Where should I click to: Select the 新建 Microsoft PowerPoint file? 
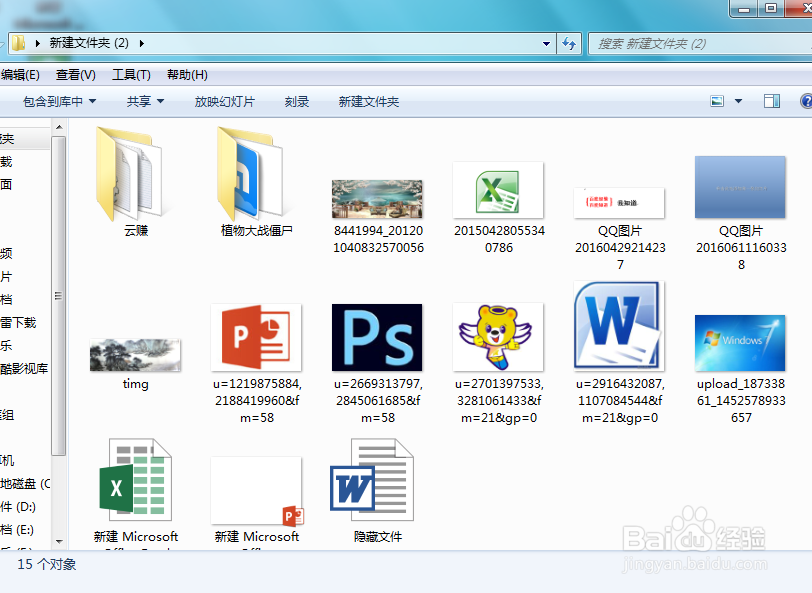point(256,491)
